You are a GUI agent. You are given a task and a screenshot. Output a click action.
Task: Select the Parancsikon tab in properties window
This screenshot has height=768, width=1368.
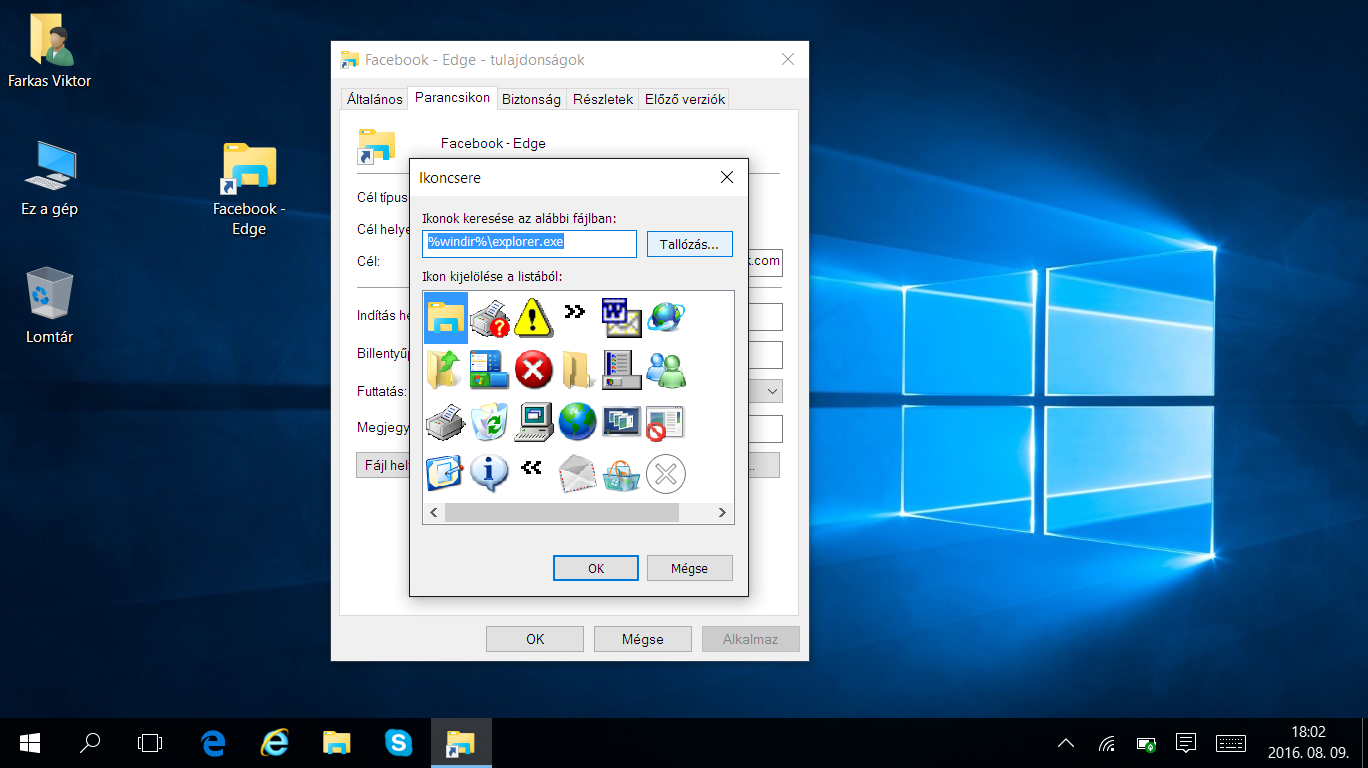click(x=453, y=97)
